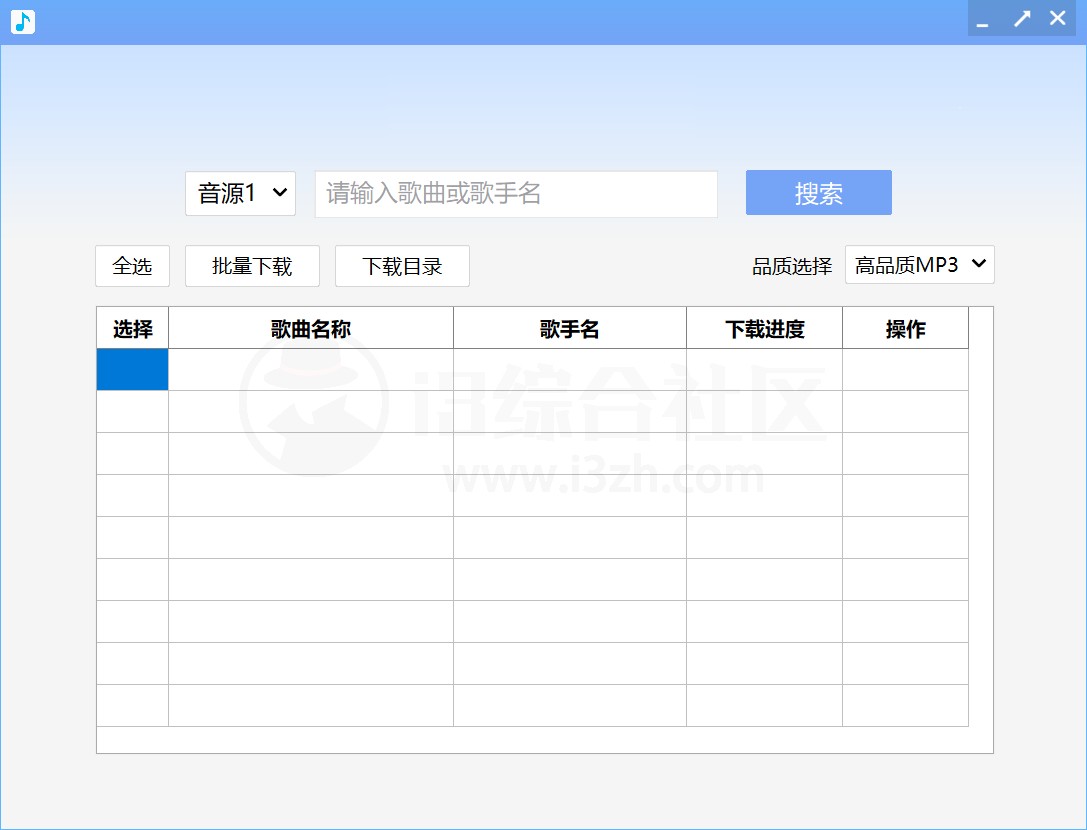This screenshot has height=830, width=1087.
Task: Sort by 歌曲名称 column header
Action: pyautogui.click(x=311, y=328)
